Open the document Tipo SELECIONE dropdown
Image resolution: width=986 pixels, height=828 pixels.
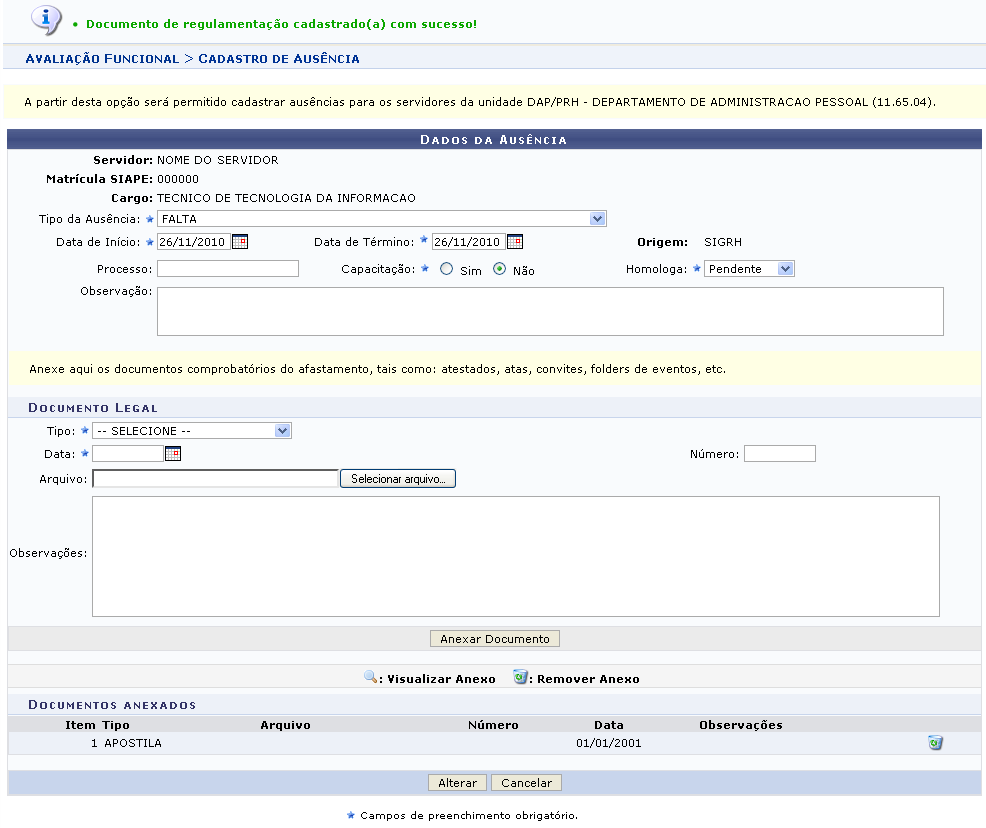(x=191, y=431)
